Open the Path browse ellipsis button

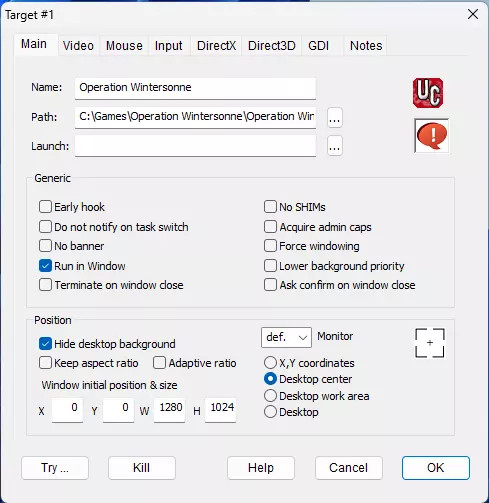pyautogui.click(x=335, y=118)
